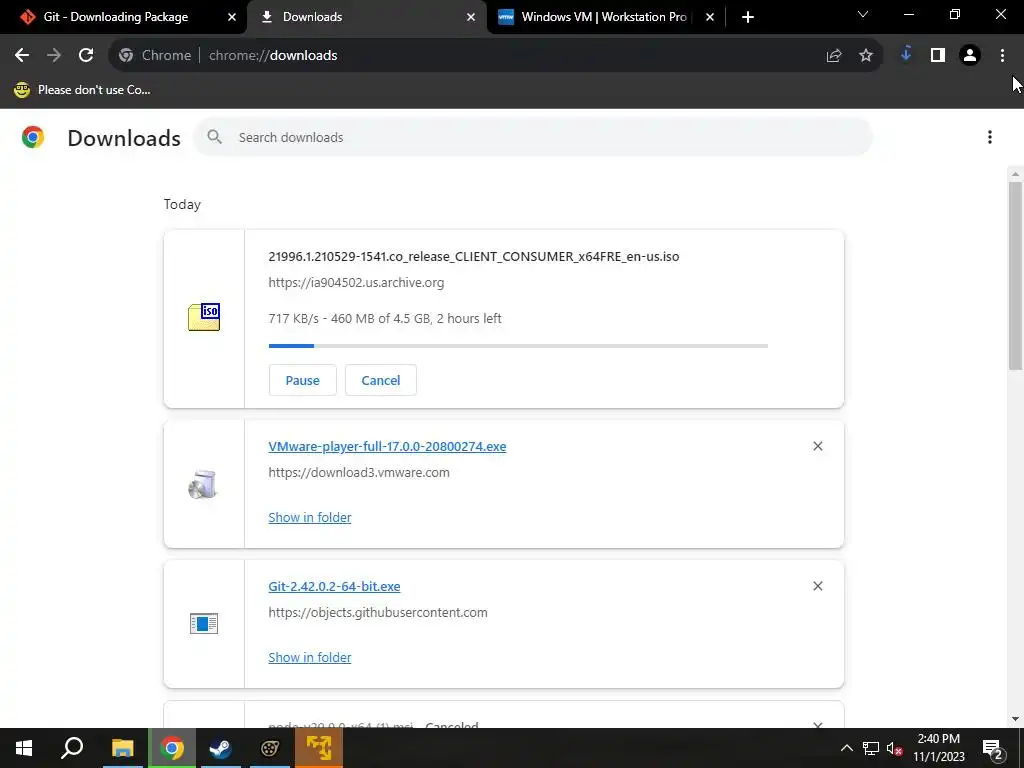Go back using the browser back arrow
This screenshot has width=1024, height=768.
tap(22, 56)
